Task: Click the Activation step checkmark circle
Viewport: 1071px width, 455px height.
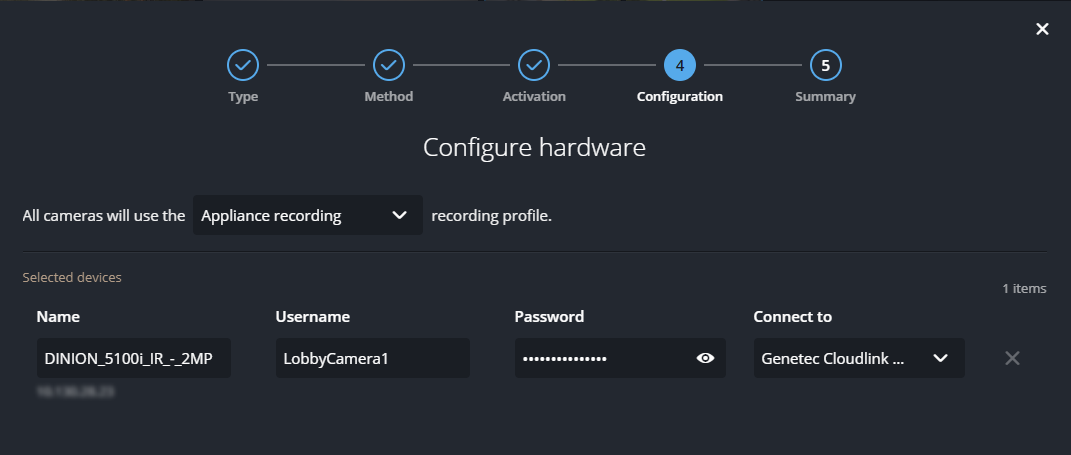Action: click(x=534, y=66)
